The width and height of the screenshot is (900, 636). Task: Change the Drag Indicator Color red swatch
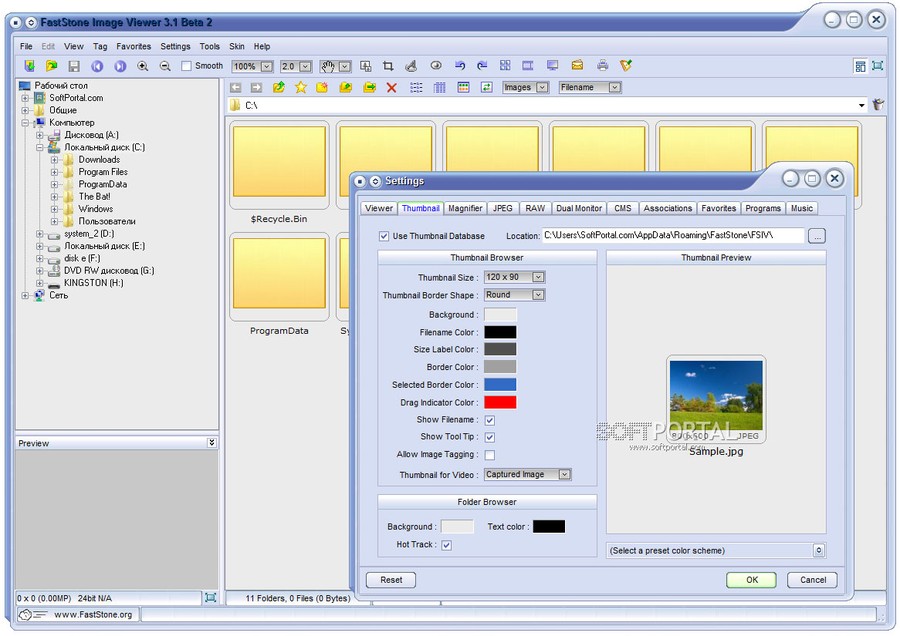click(500, 402)
